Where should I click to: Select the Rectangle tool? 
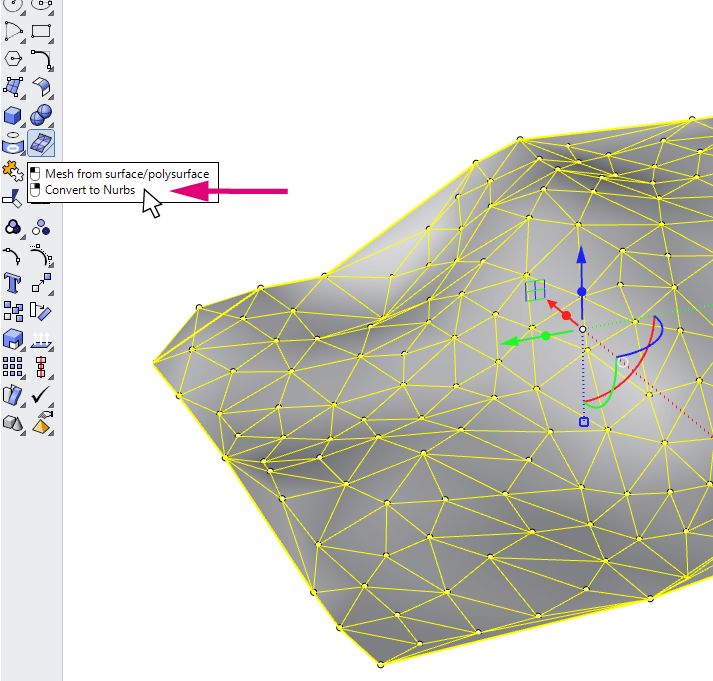41,31
